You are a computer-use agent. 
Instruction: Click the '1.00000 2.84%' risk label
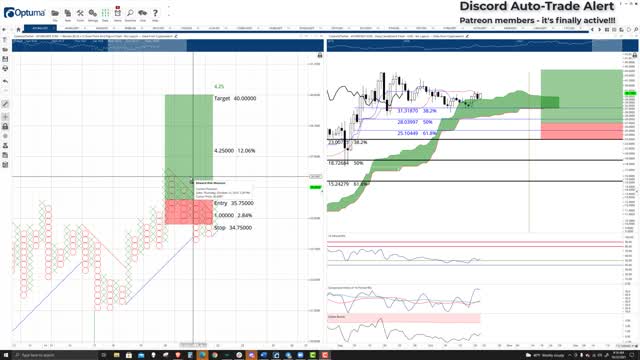tap(233, 215)
